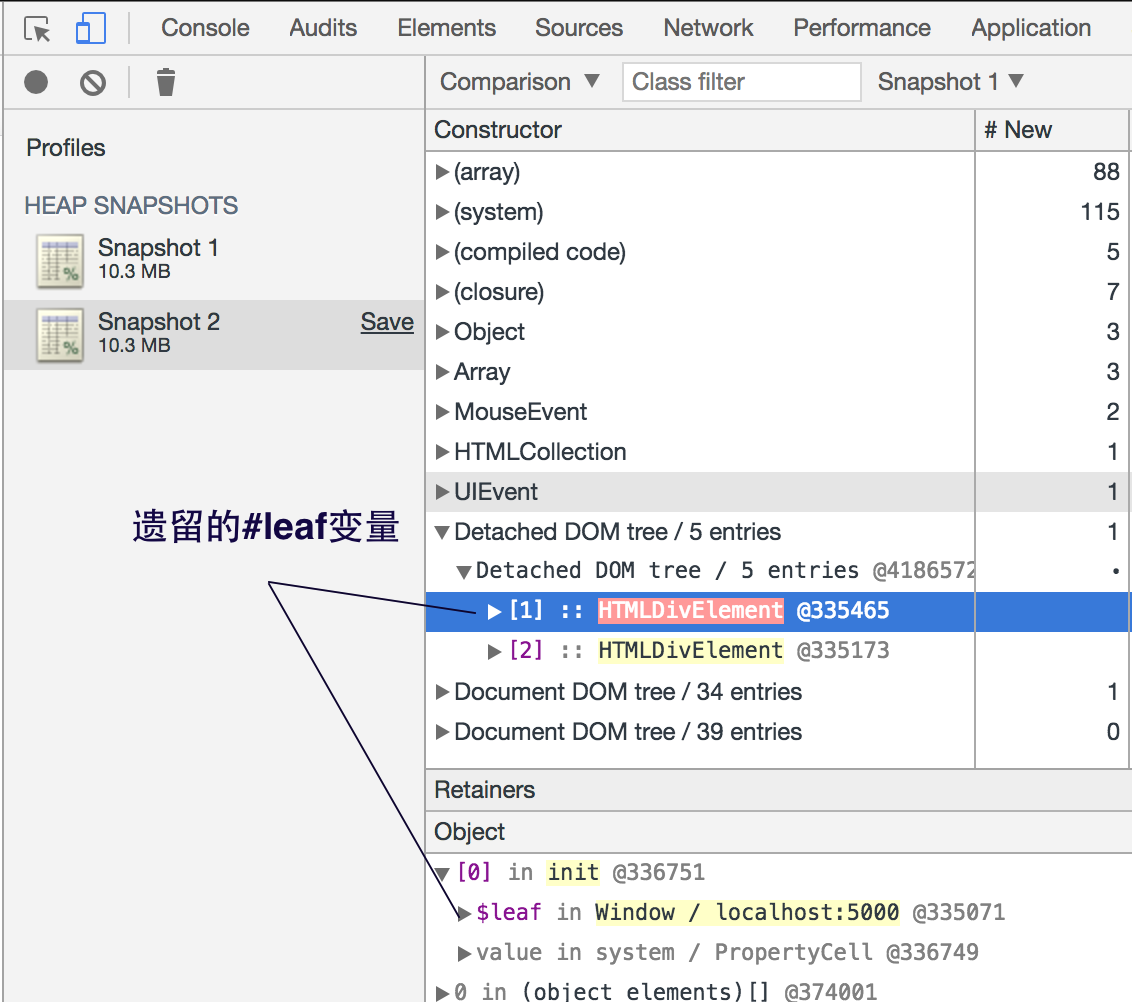Expand Document DOM tree / 39 entries

(442, 732)
